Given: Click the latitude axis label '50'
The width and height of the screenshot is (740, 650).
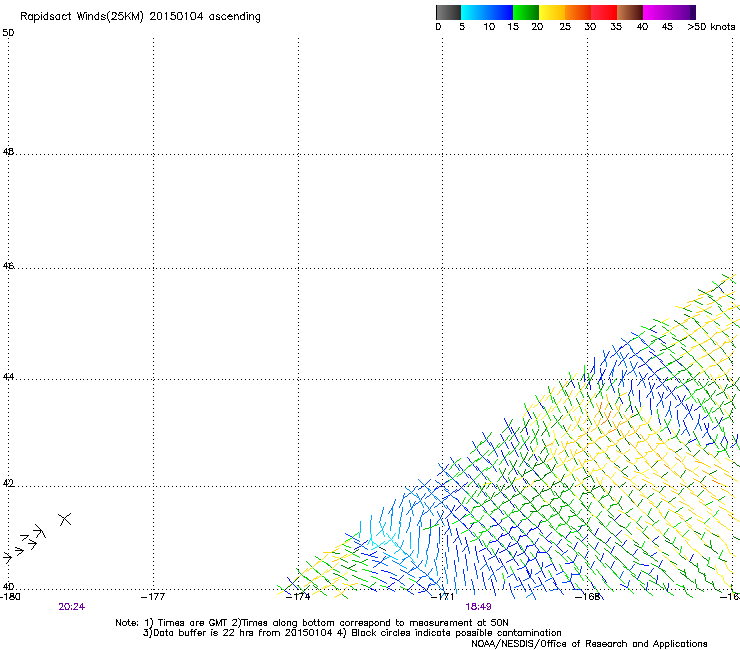Looking at the screenshot, I should pos(8,33).
